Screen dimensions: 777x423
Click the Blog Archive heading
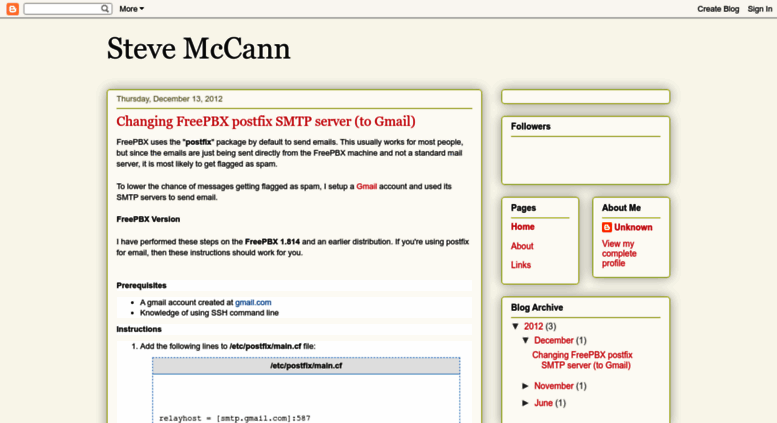537,308
